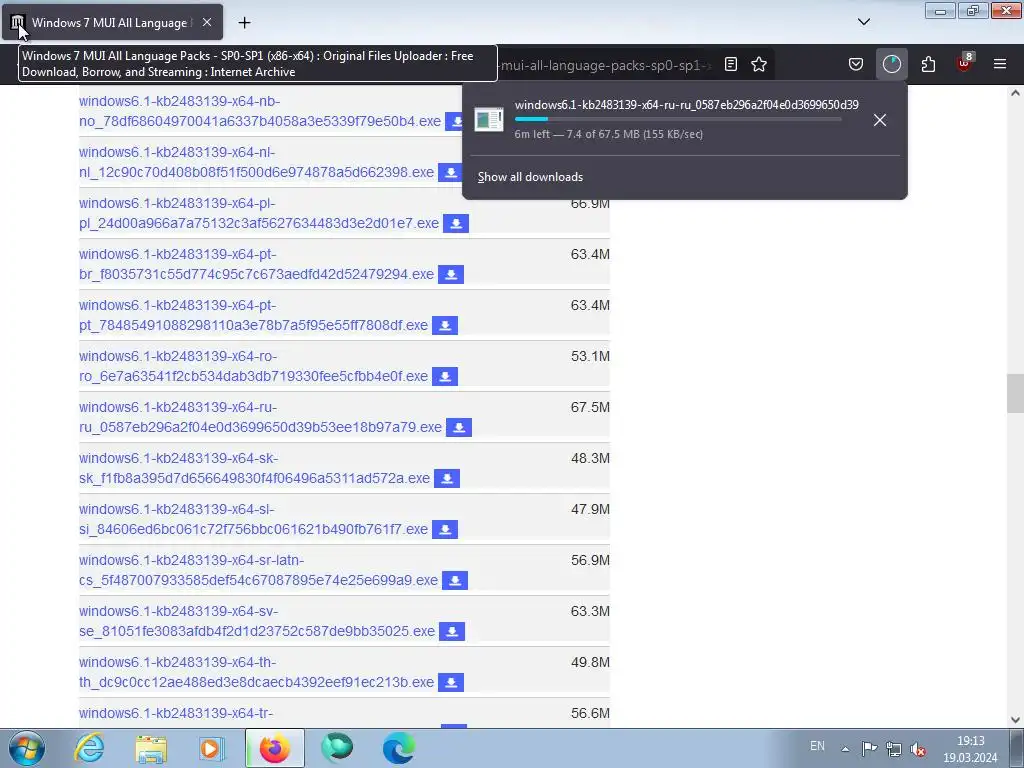This screenshot has width=1024, height=768.
Task: Open Windows Media Player from taskbar
Action: pos(212,749)
